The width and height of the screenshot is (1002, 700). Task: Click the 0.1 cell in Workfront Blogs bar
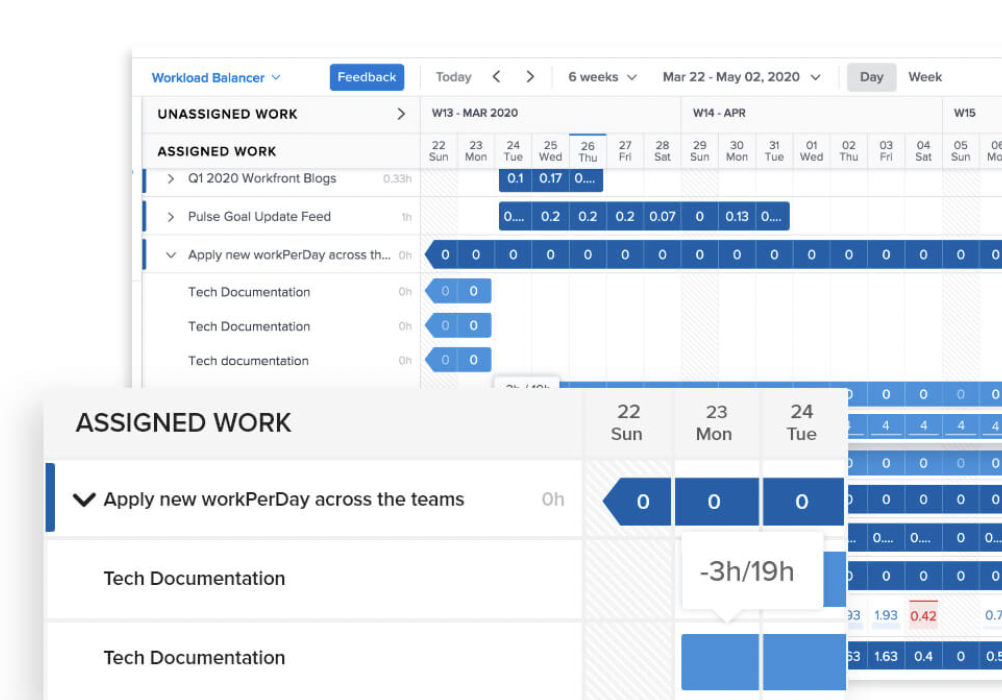click(515, 178)
